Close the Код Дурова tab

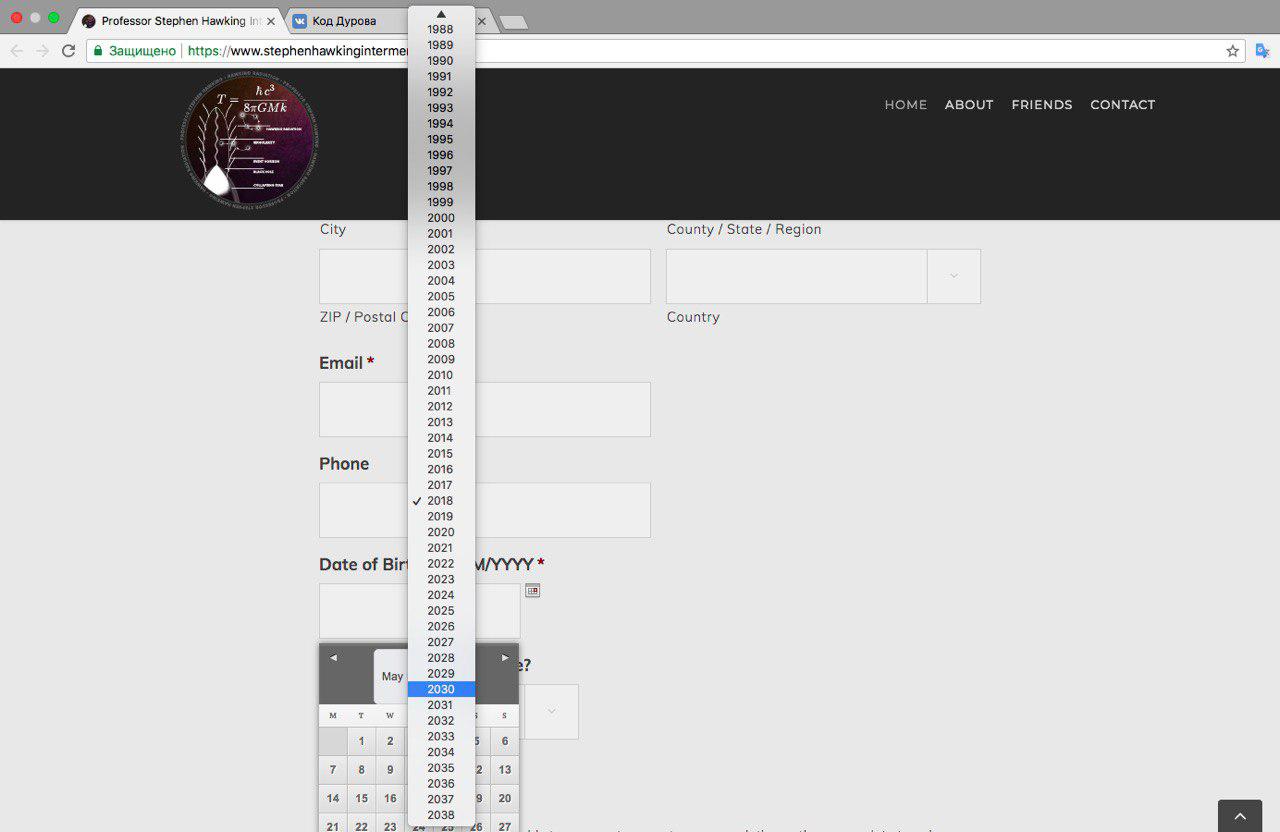(481, 21)
